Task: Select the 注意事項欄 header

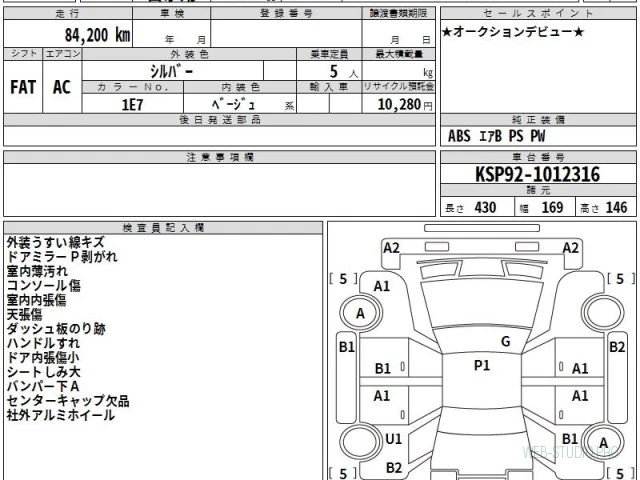Action: coord(220,157)
